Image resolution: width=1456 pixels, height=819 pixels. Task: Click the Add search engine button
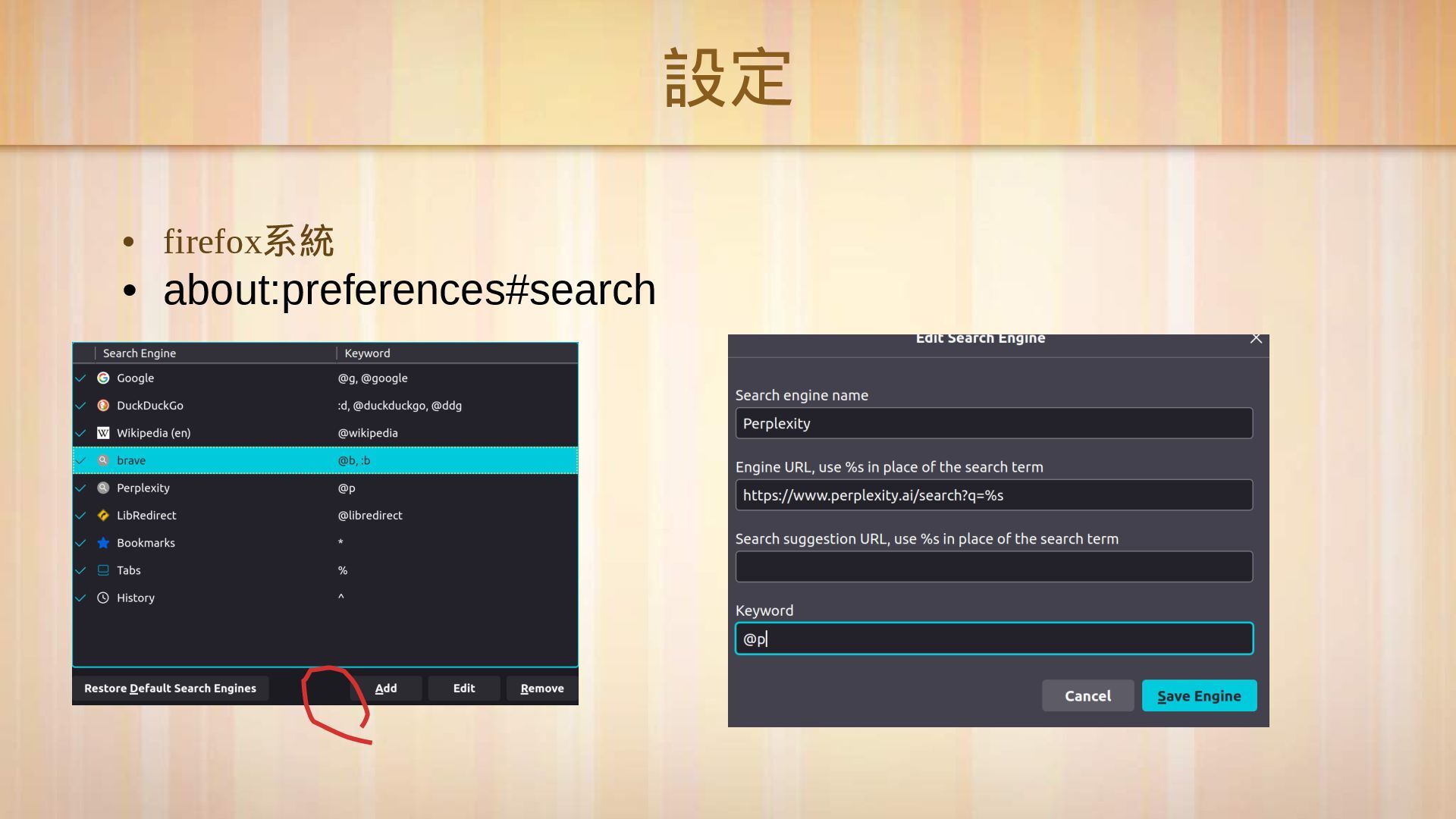point(386,689)
